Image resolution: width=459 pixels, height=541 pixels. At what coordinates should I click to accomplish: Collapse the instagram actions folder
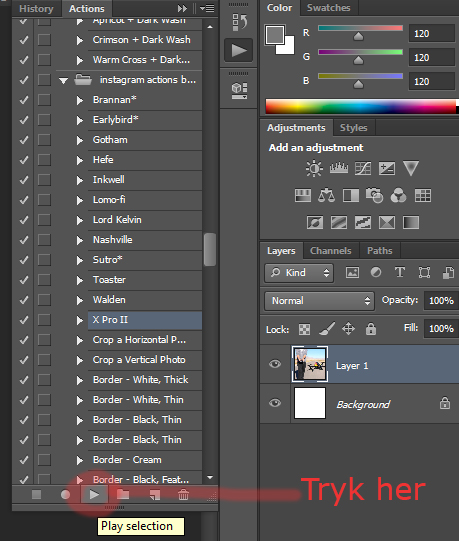(x=63, y=81)
